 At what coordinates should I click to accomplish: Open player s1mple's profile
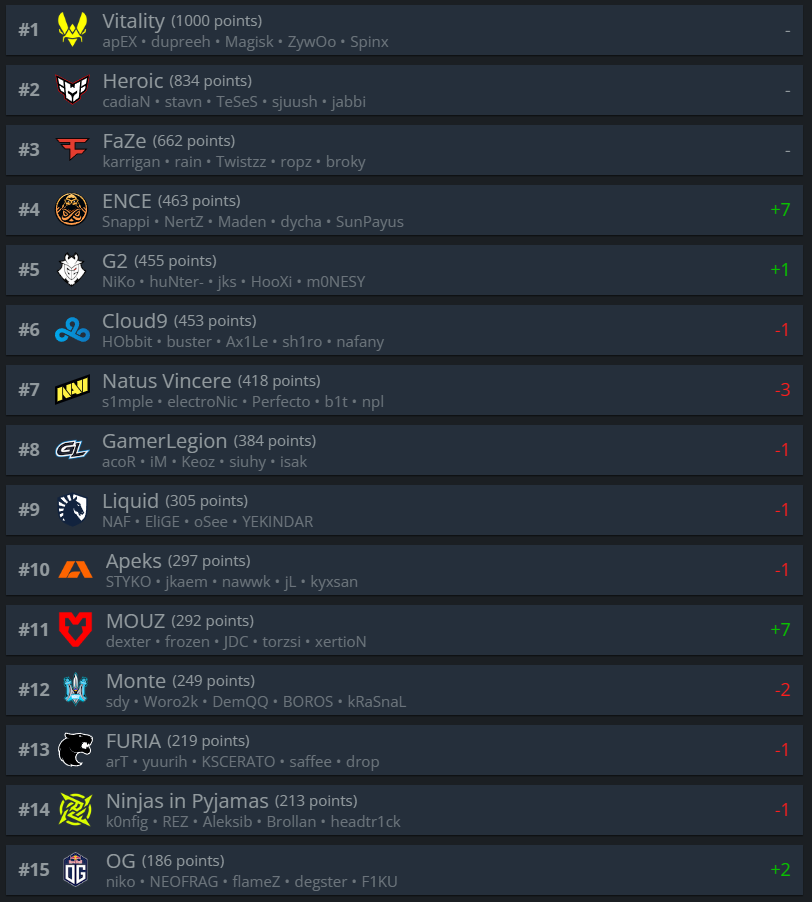click(x=128, y=402)
